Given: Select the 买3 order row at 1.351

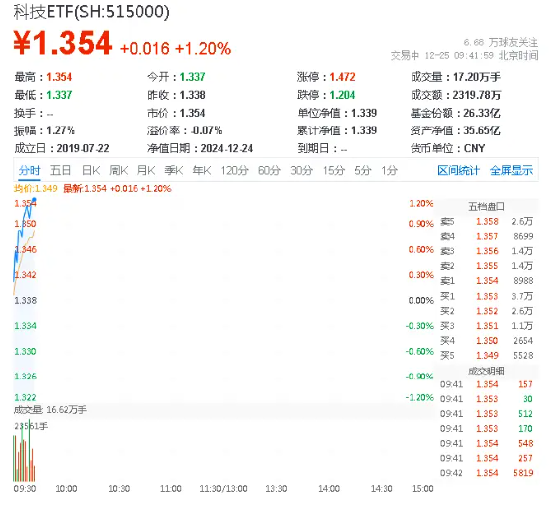Looking at the screenshot, I should point(487,326).
